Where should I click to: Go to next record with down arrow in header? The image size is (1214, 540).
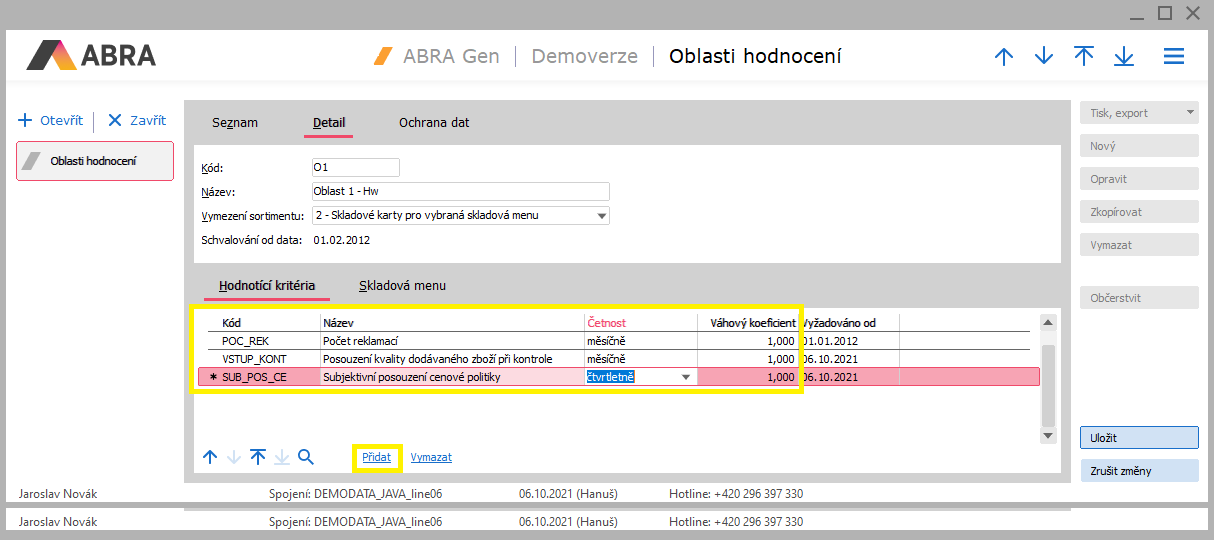(1044, 57)
